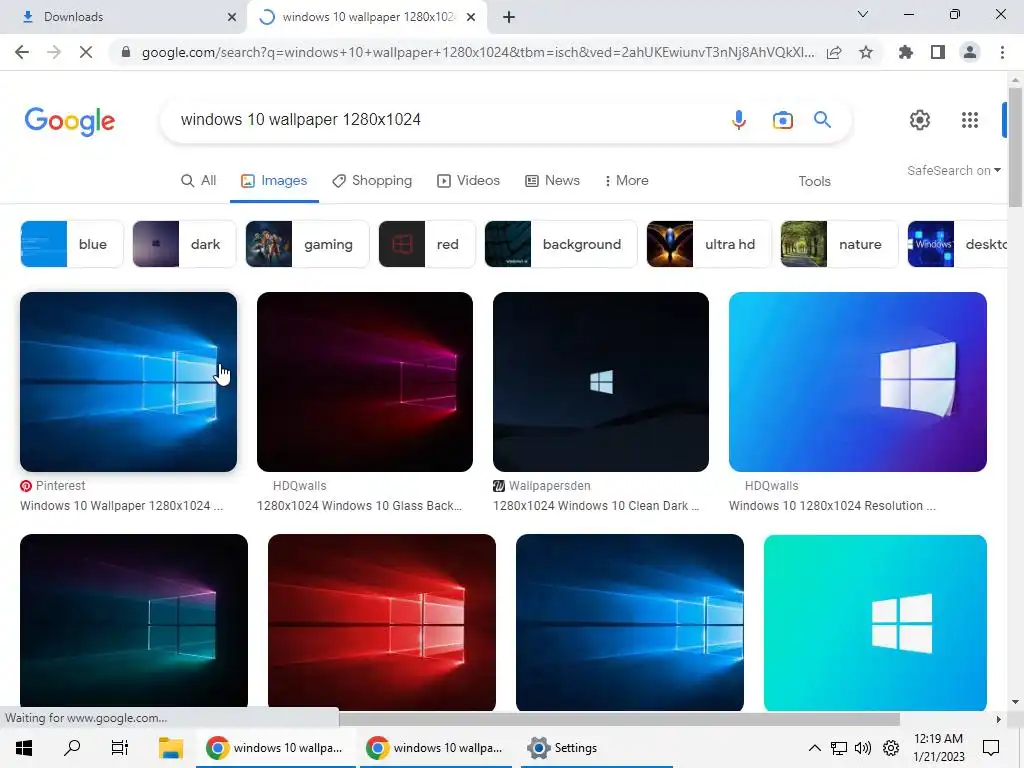1024x768 pixels.
Task: Search by image with the camera icon
Action: point(782,120)
